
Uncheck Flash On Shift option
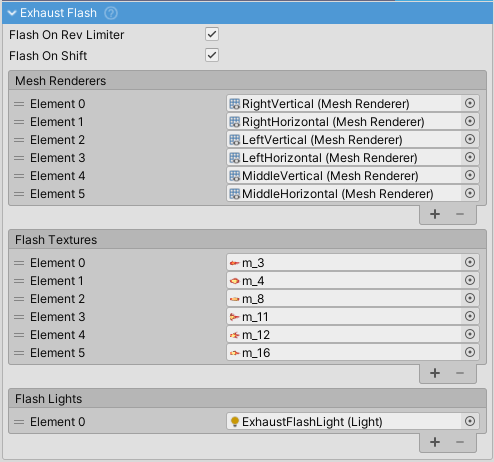(212, 55)
